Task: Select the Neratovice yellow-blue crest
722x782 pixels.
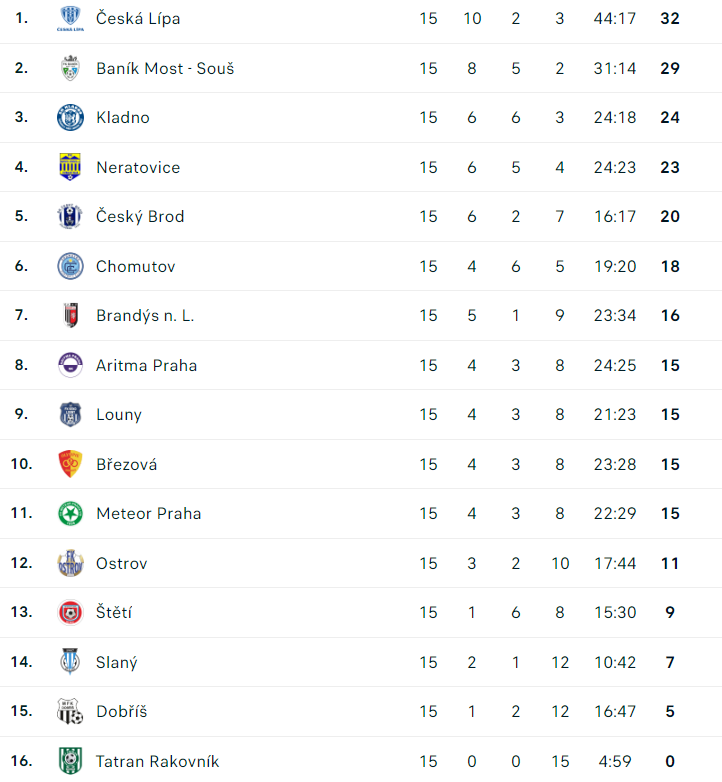Action: 70,167
